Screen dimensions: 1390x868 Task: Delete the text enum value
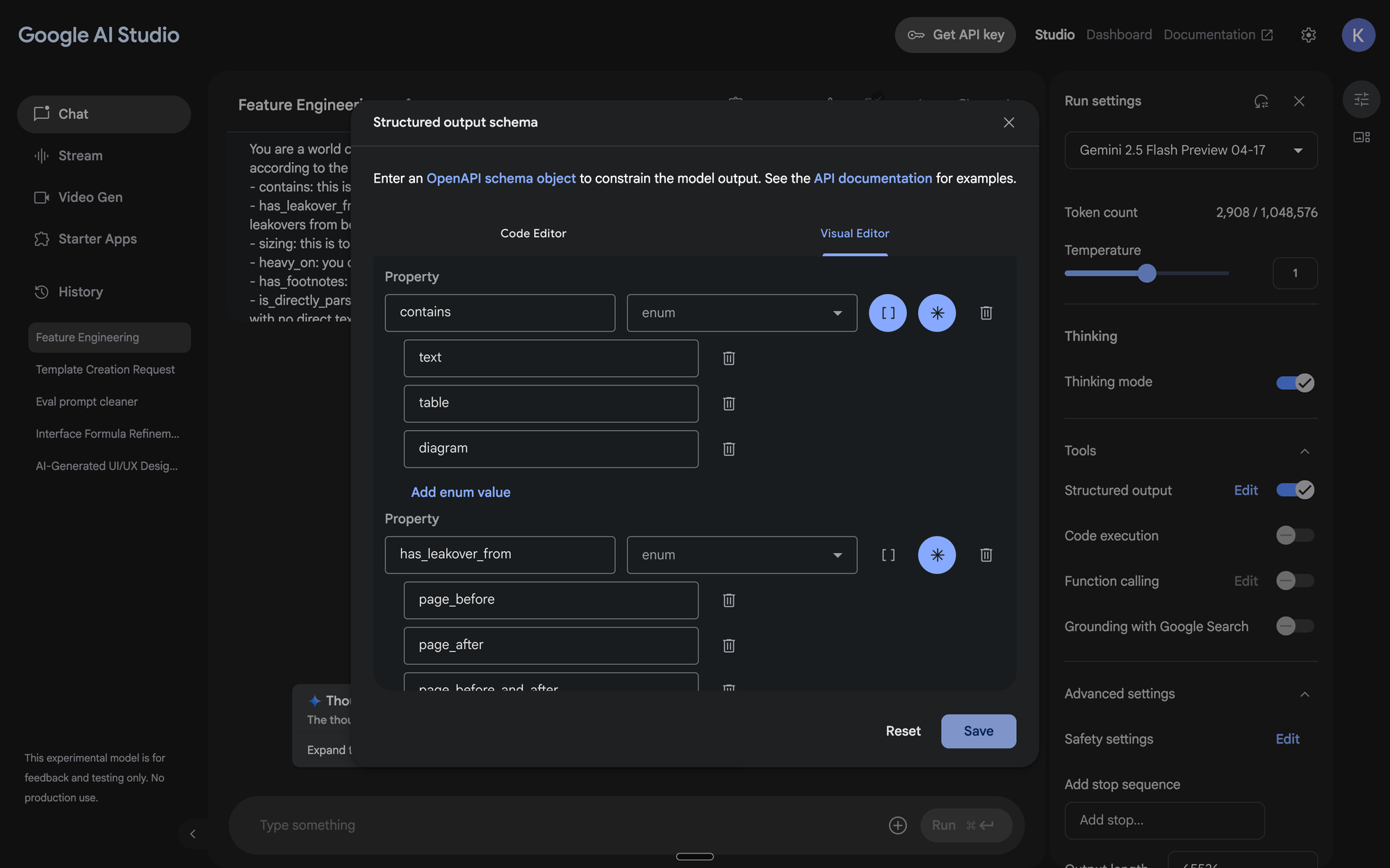coord(729,358)
